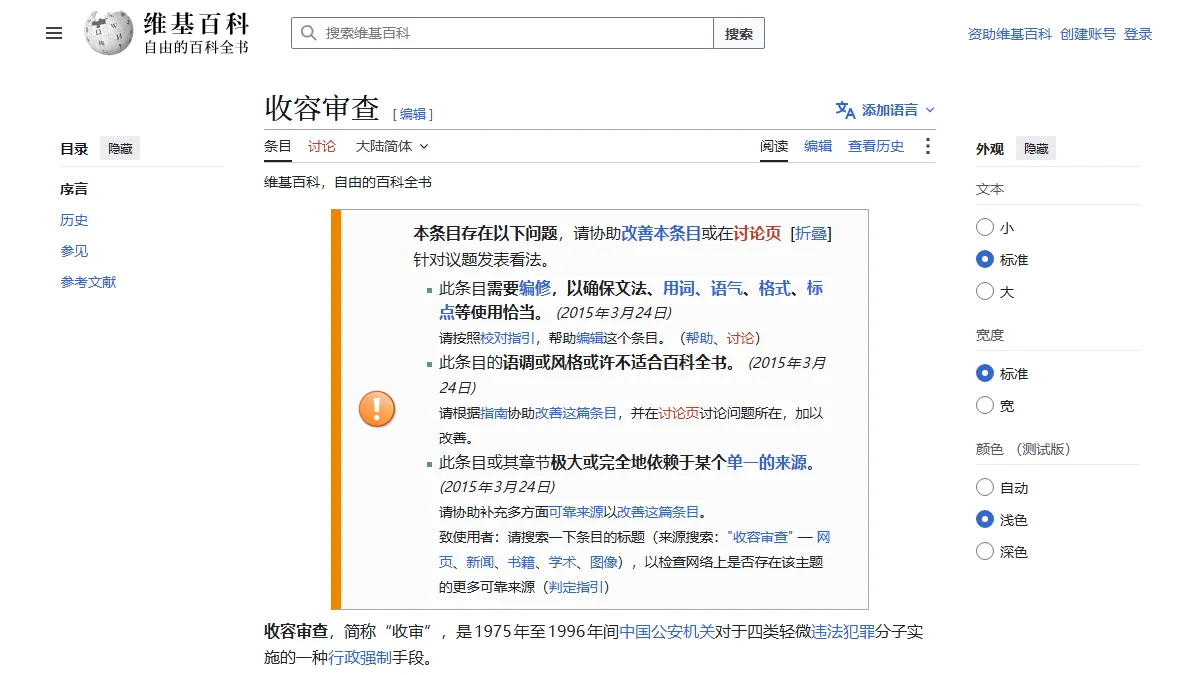
Task: Click the 创建账号 link
Action: pos(1088,34)
